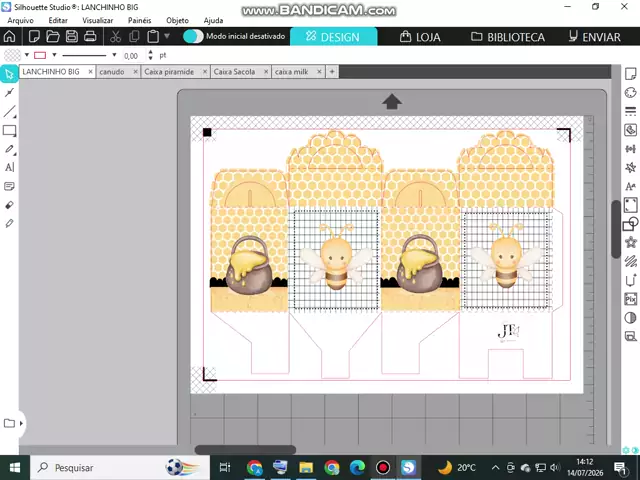This screenshot has height=480, width=640.
Task: Open the Offset star panel
Action: coord(631,242)
